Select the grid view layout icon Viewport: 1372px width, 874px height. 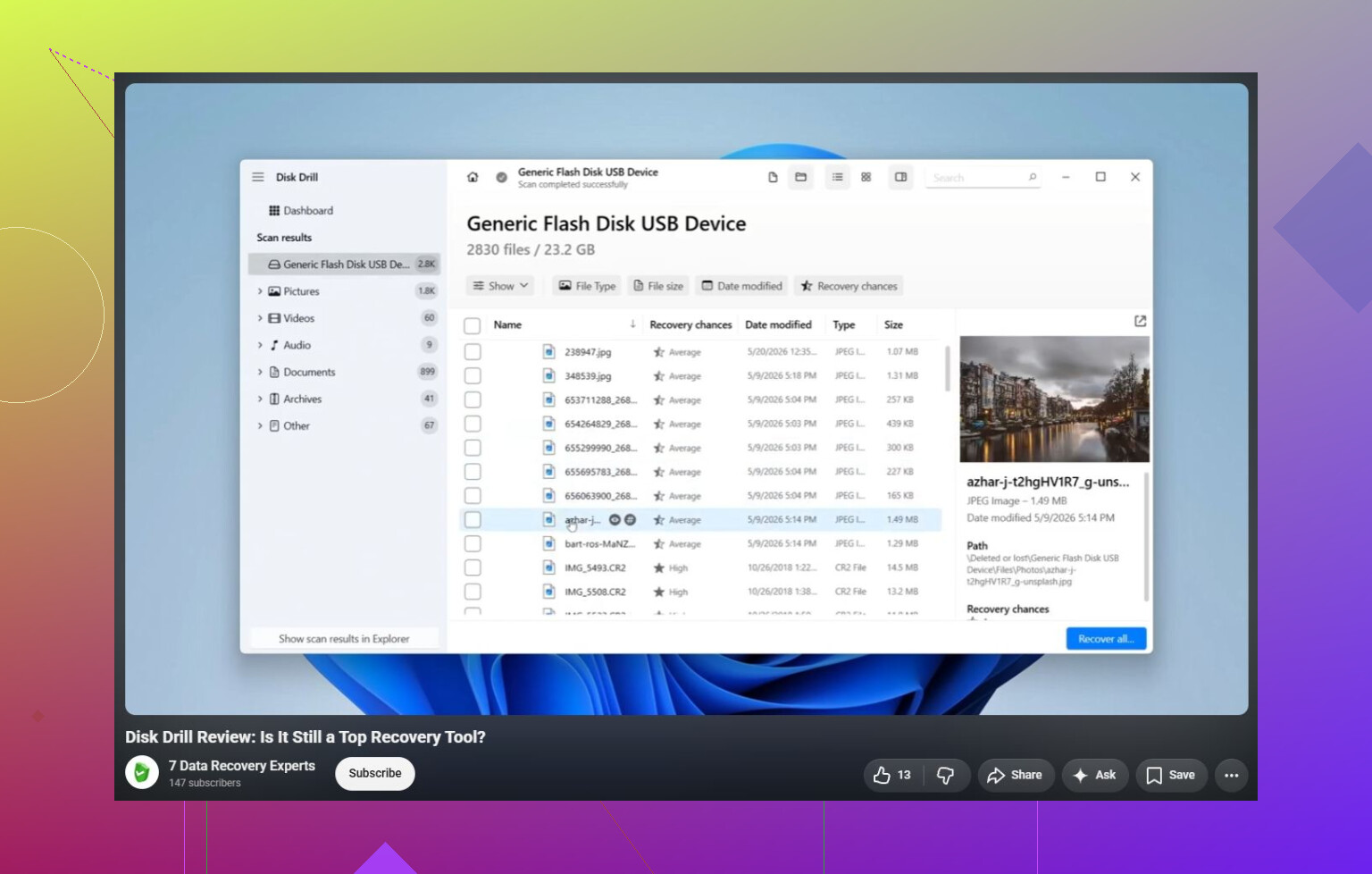866,177
